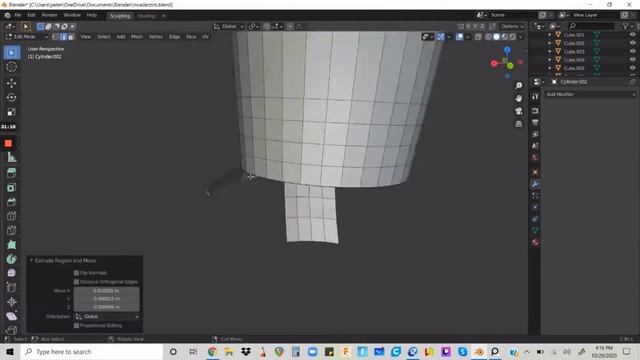Open the Edit Mode dropdown
This screenshot has width=640, height=360.
[27, 37]
